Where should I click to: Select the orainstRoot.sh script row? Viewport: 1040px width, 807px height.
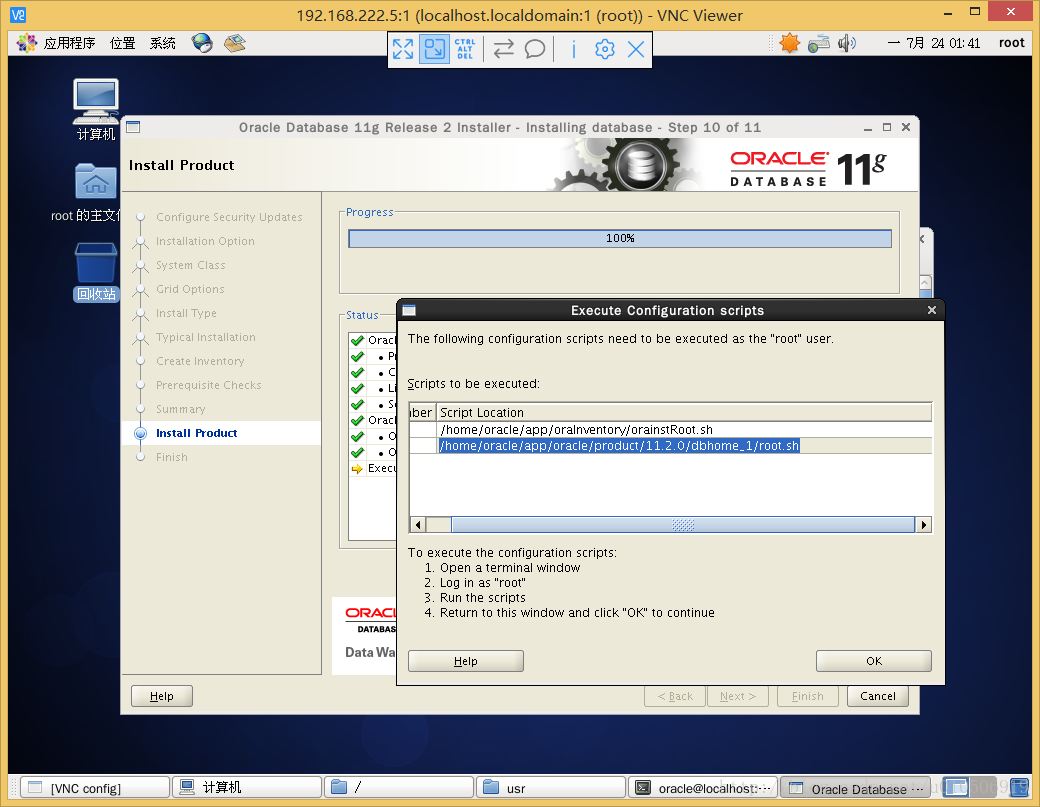pos(670,430)
